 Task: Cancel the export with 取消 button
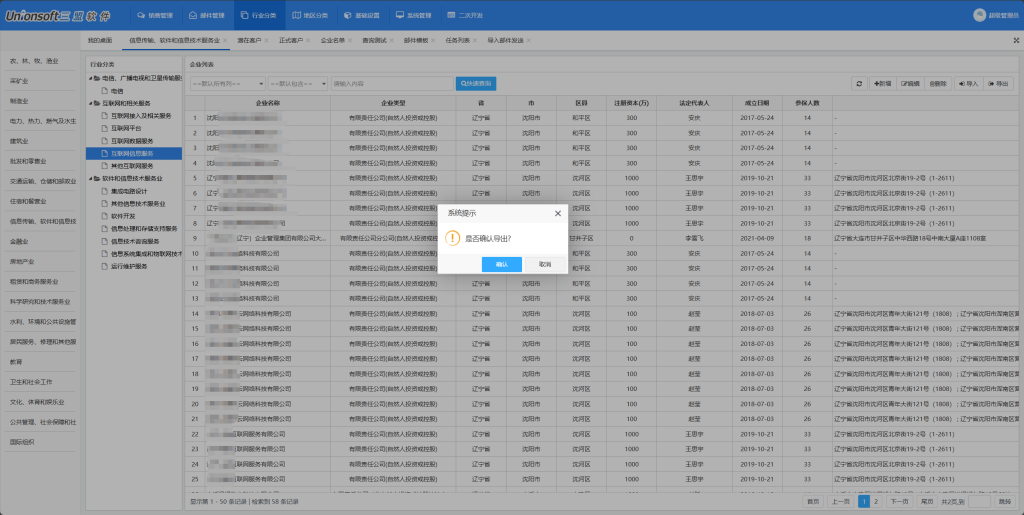pyautogui.click(x=545, y=264)
